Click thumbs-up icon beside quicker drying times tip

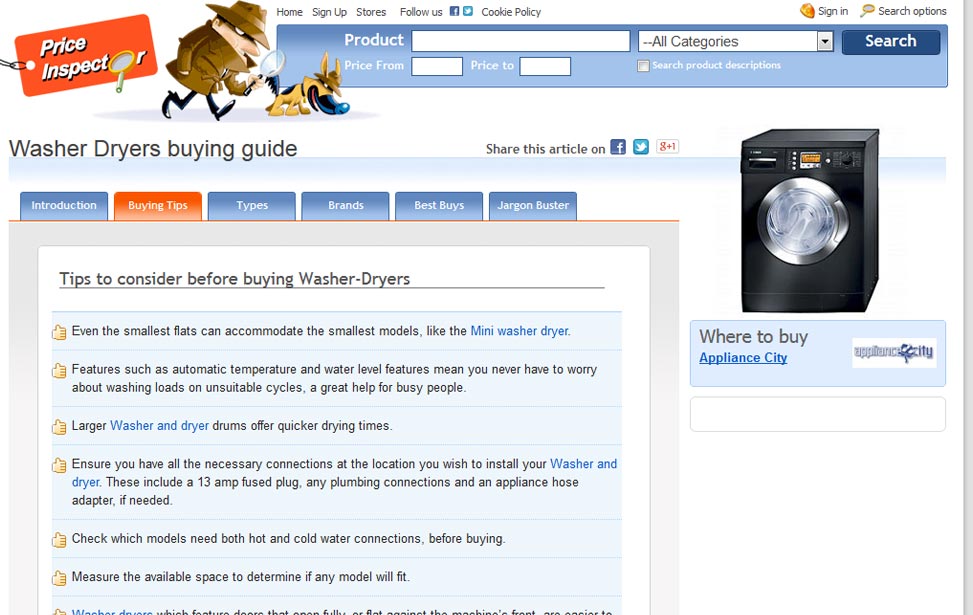tap(59, 427)
